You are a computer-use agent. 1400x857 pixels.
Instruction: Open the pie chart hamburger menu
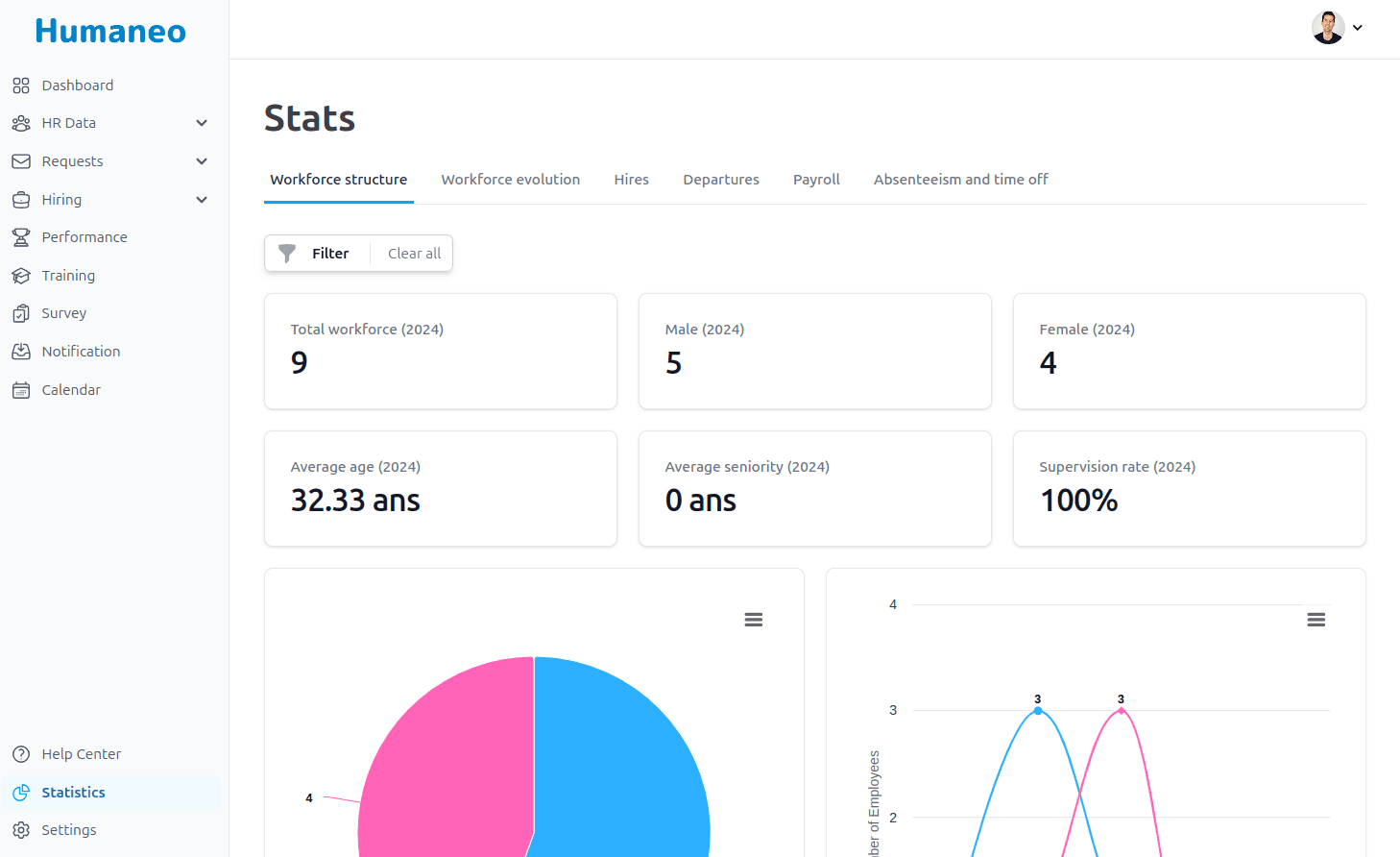pos(754,620)
